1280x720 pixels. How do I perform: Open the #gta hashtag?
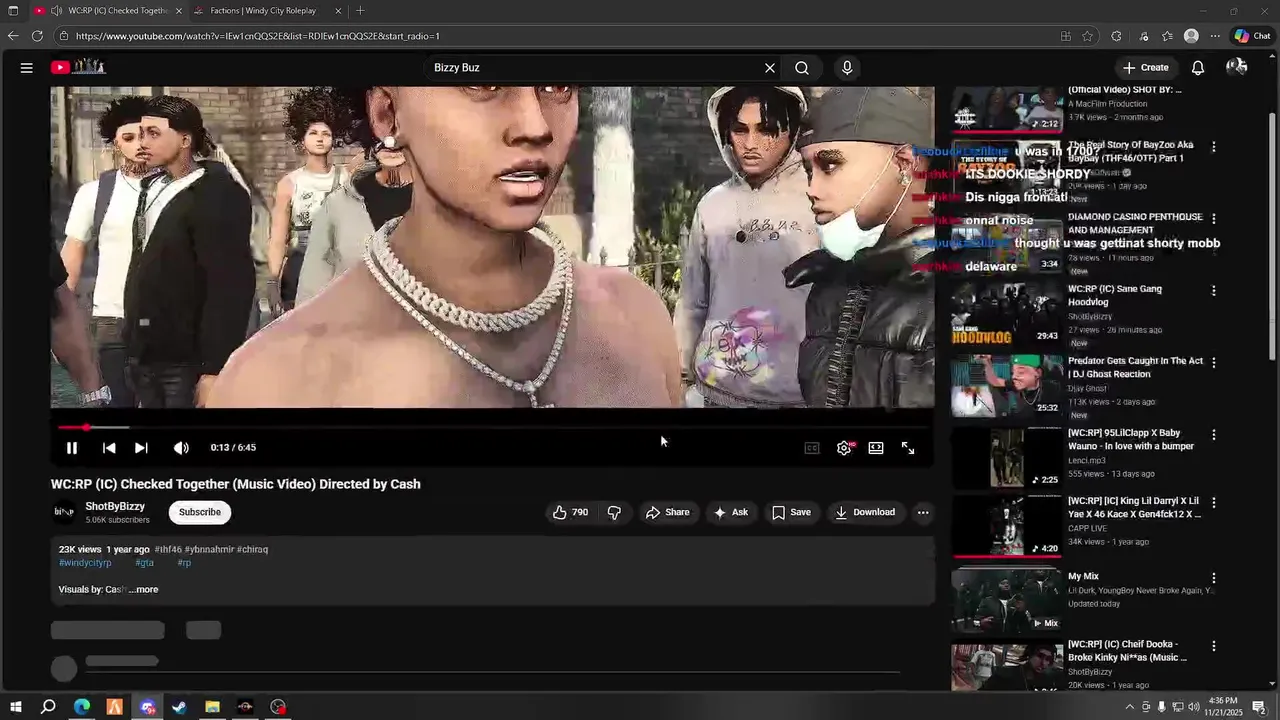[145, 563]
